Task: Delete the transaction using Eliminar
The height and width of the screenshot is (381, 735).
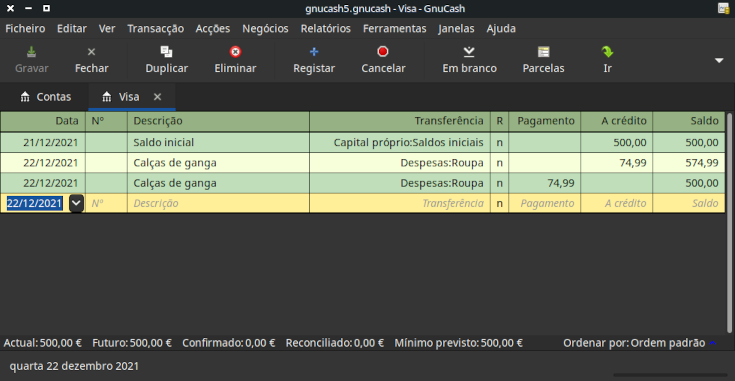Action: [235, 60]
